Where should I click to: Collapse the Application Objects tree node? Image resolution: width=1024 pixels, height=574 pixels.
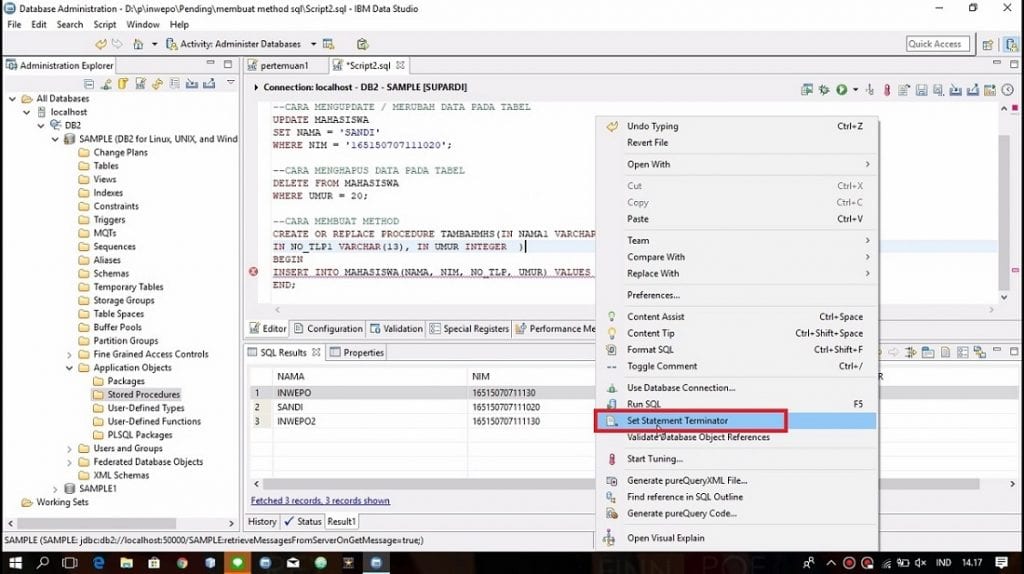(70, 368)
